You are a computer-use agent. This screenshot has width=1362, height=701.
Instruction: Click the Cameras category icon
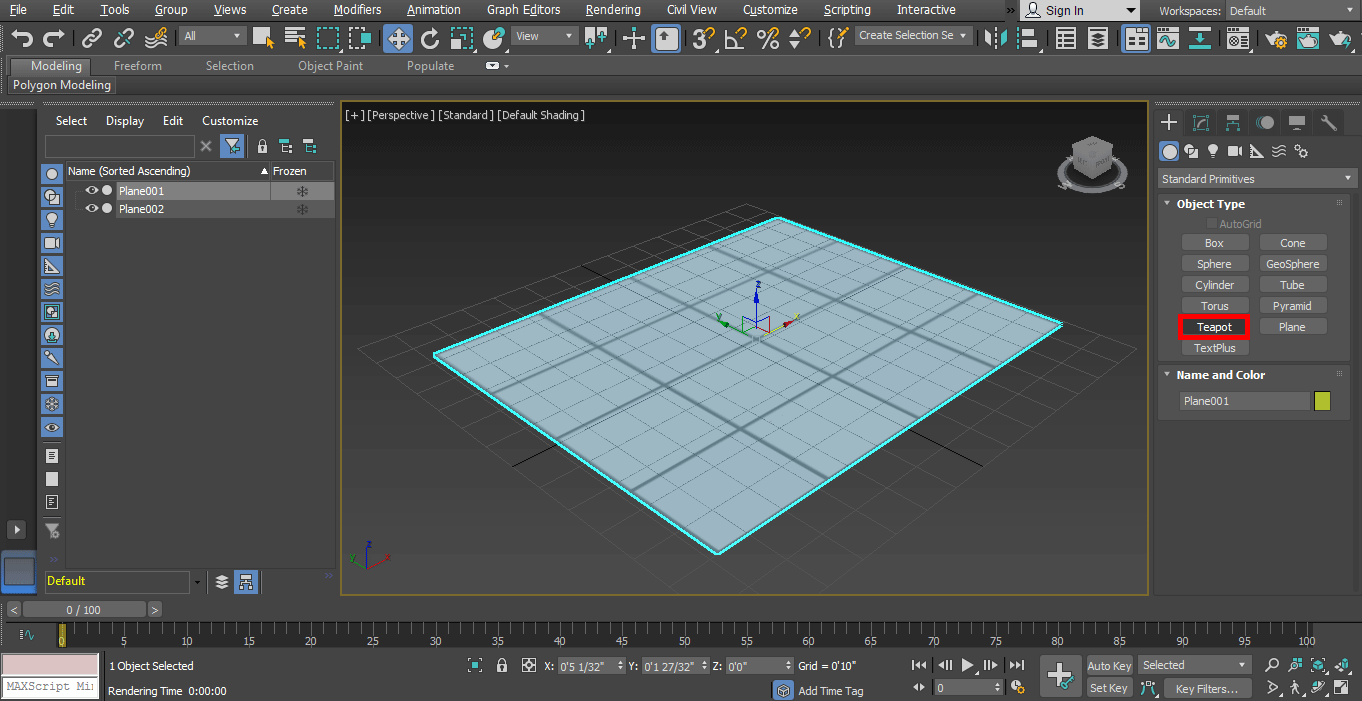click(x=1235, y=151)
